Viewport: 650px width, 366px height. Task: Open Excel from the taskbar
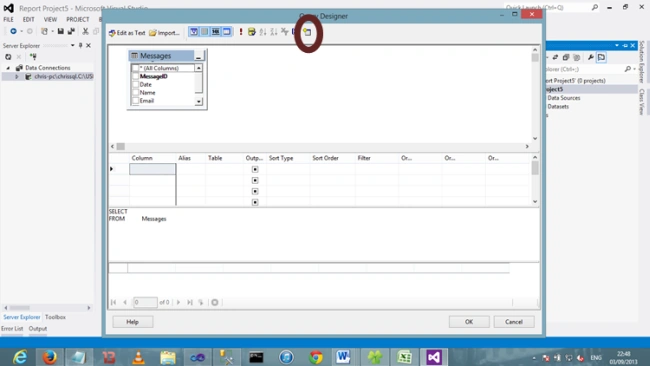tap(405, 357)
